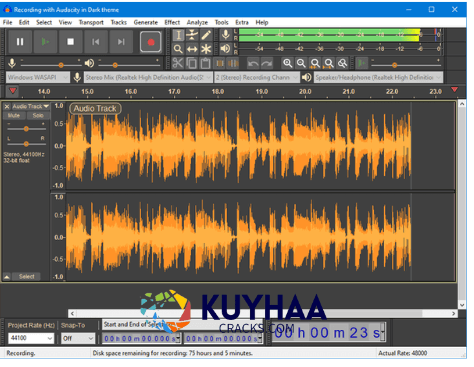The height and width of the screenshot is (367, 474).
Task: Open the Help menu
Action: [x=262, y=22]
